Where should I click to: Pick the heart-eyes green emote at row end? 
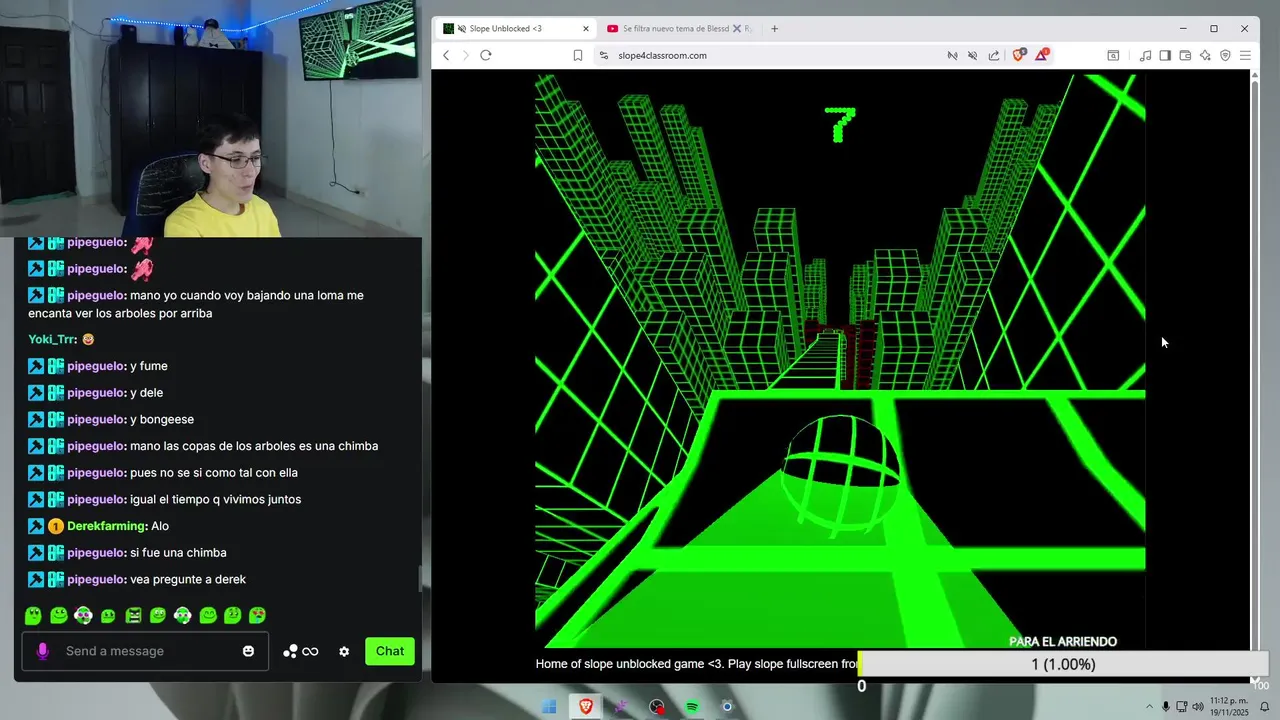(x=257, y=615)
